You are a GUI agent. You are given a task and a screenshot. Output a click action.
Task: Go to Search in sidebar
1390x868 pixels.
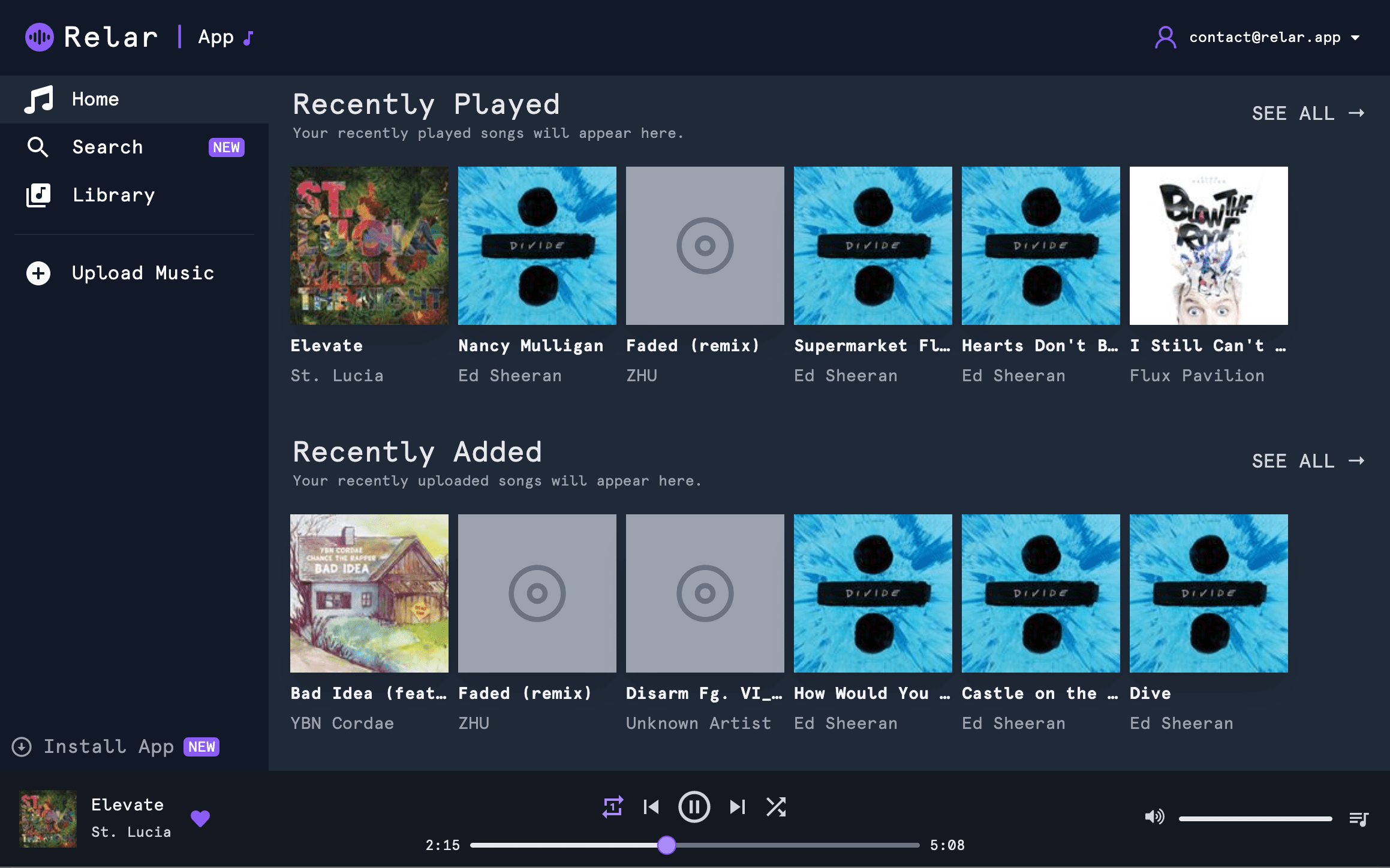point(107,147)
